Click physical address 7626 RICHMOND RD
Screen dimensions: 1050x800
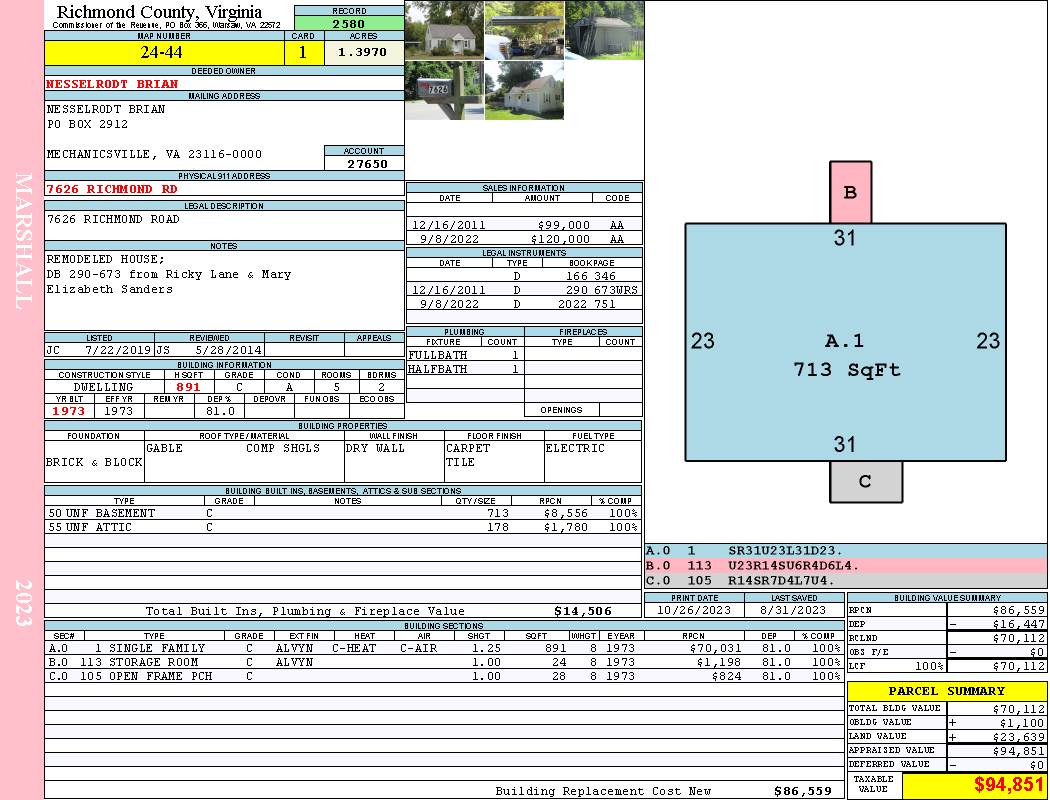[x=112, y=189]
